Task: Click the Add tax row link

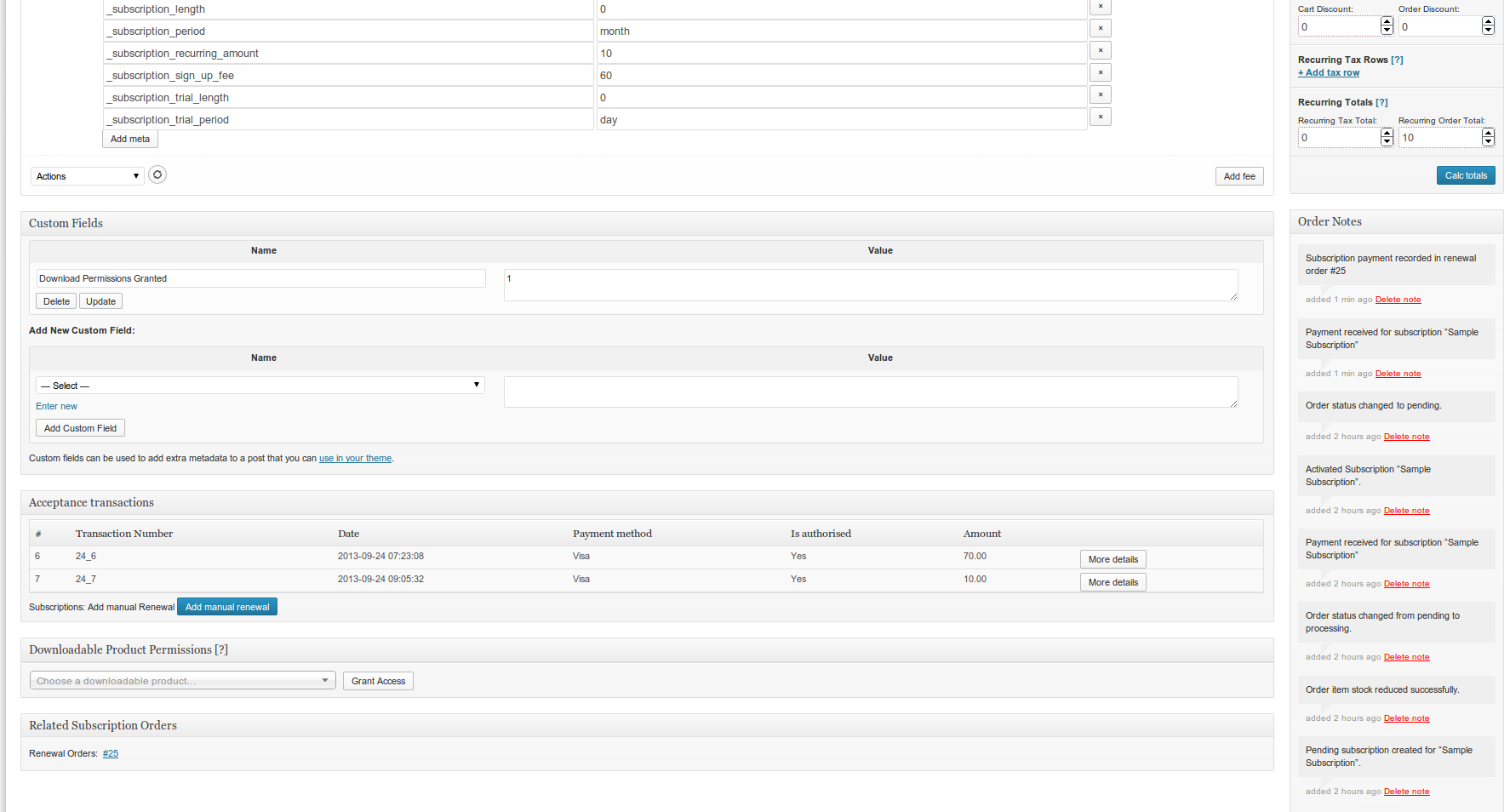Action: point(1328,72)
